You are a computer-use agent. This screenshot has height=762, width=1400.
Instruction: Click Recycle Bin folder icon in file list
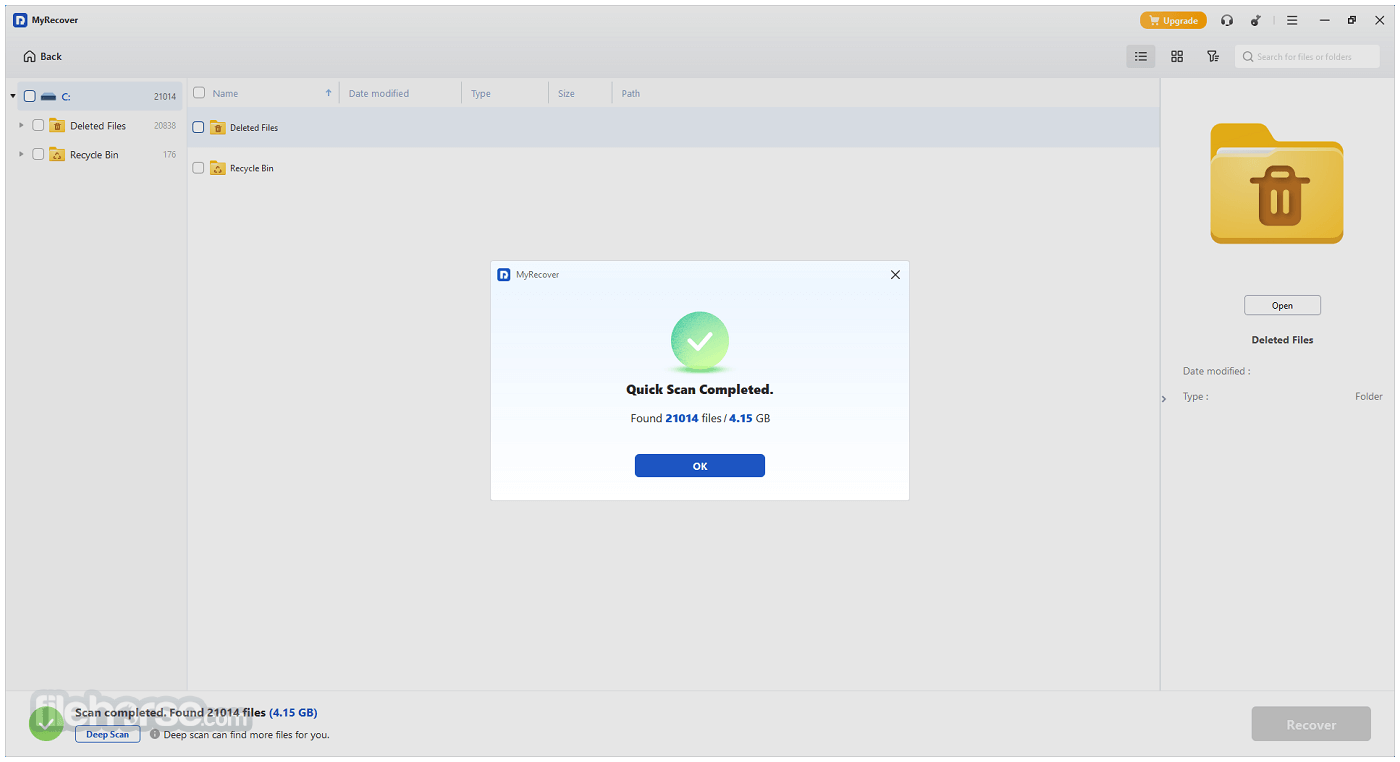pos(217,168)
